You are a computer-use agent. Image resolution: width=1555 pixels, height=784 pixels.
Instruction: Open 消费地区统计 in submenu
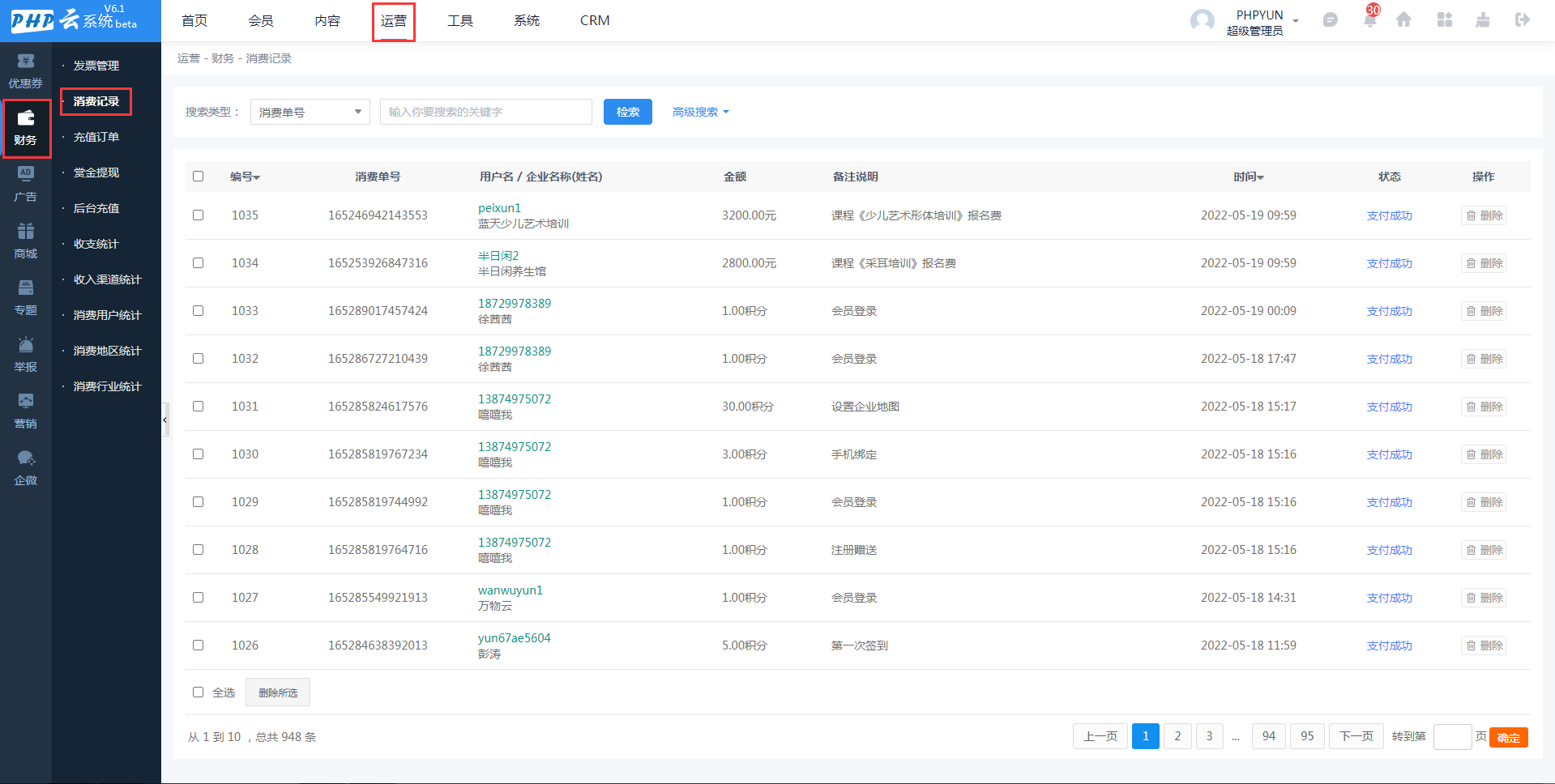tap(108, 351)
